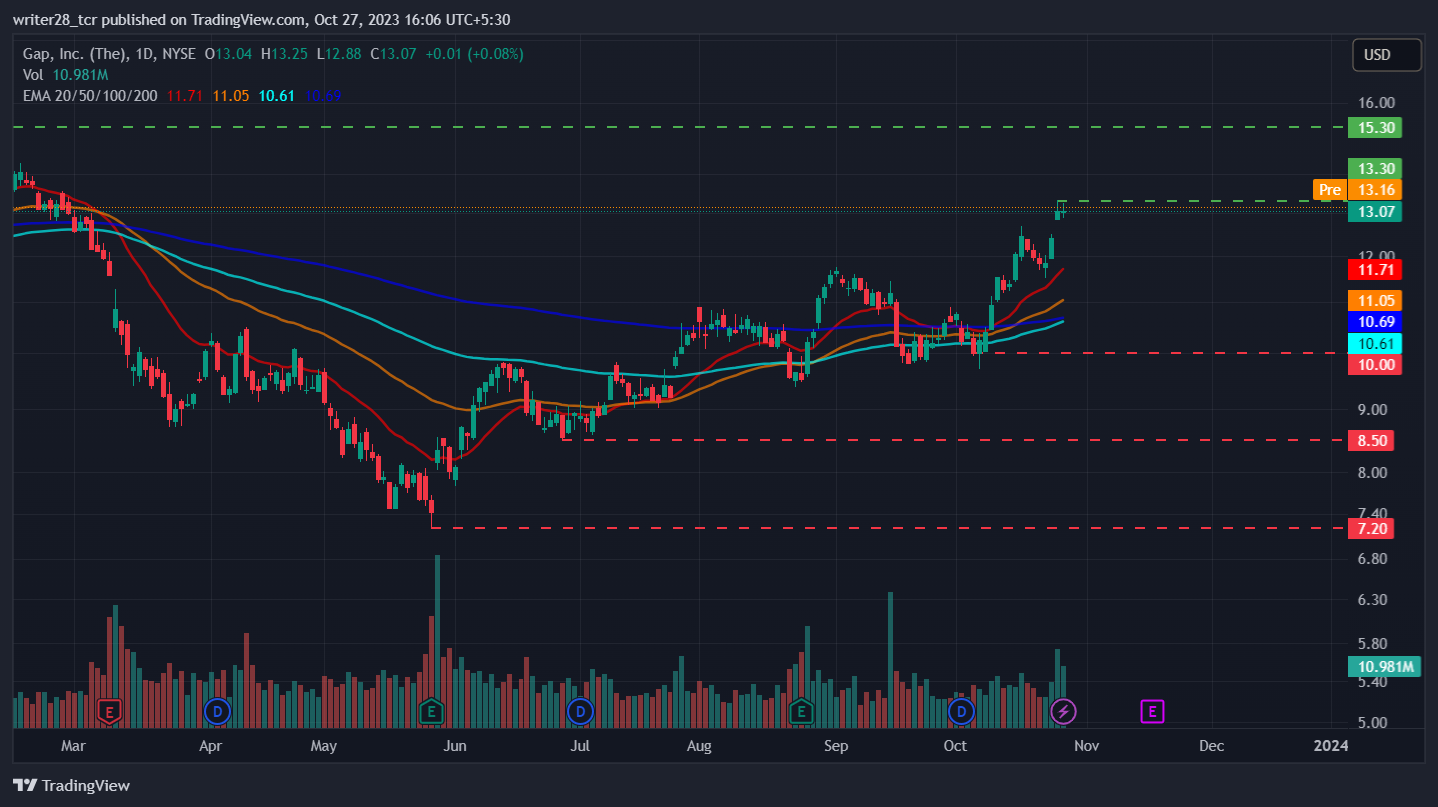This screenshot has width=1438, height=807.
Task: Click the orange EMA 50 value 11.05 in legend
Action: pos(231,96)
